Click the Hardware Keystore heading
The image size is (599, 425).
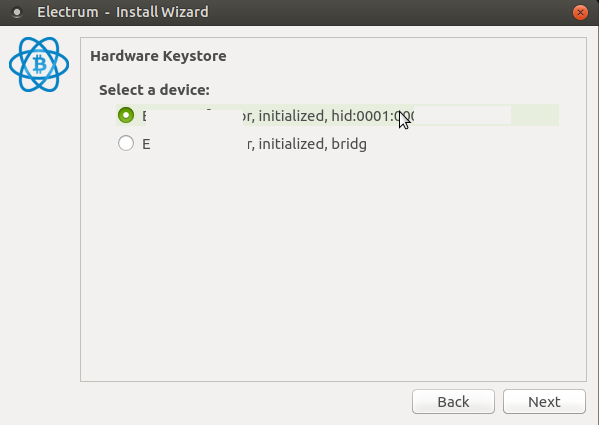coord(158,56)
